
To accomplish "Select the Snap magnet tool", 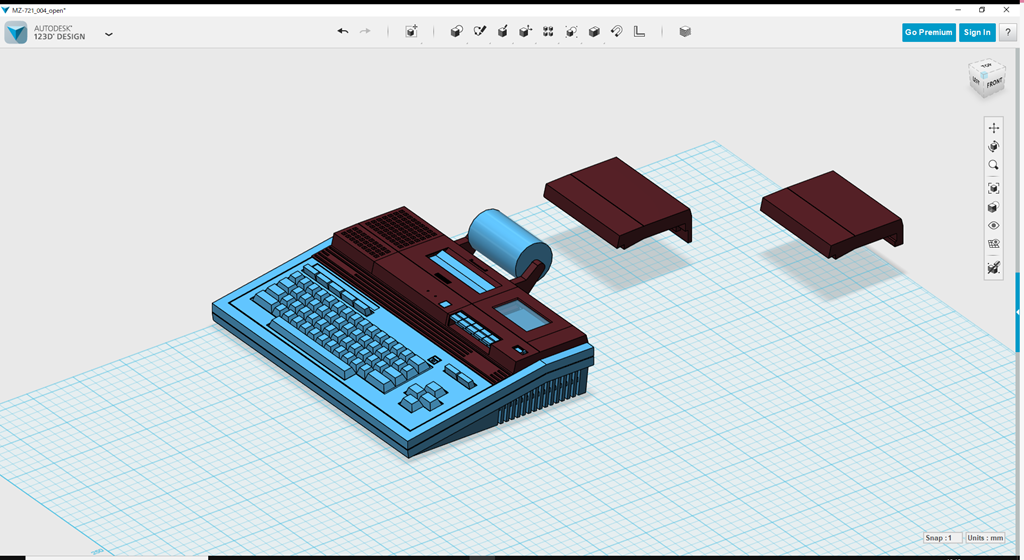I will coord(617,32).
